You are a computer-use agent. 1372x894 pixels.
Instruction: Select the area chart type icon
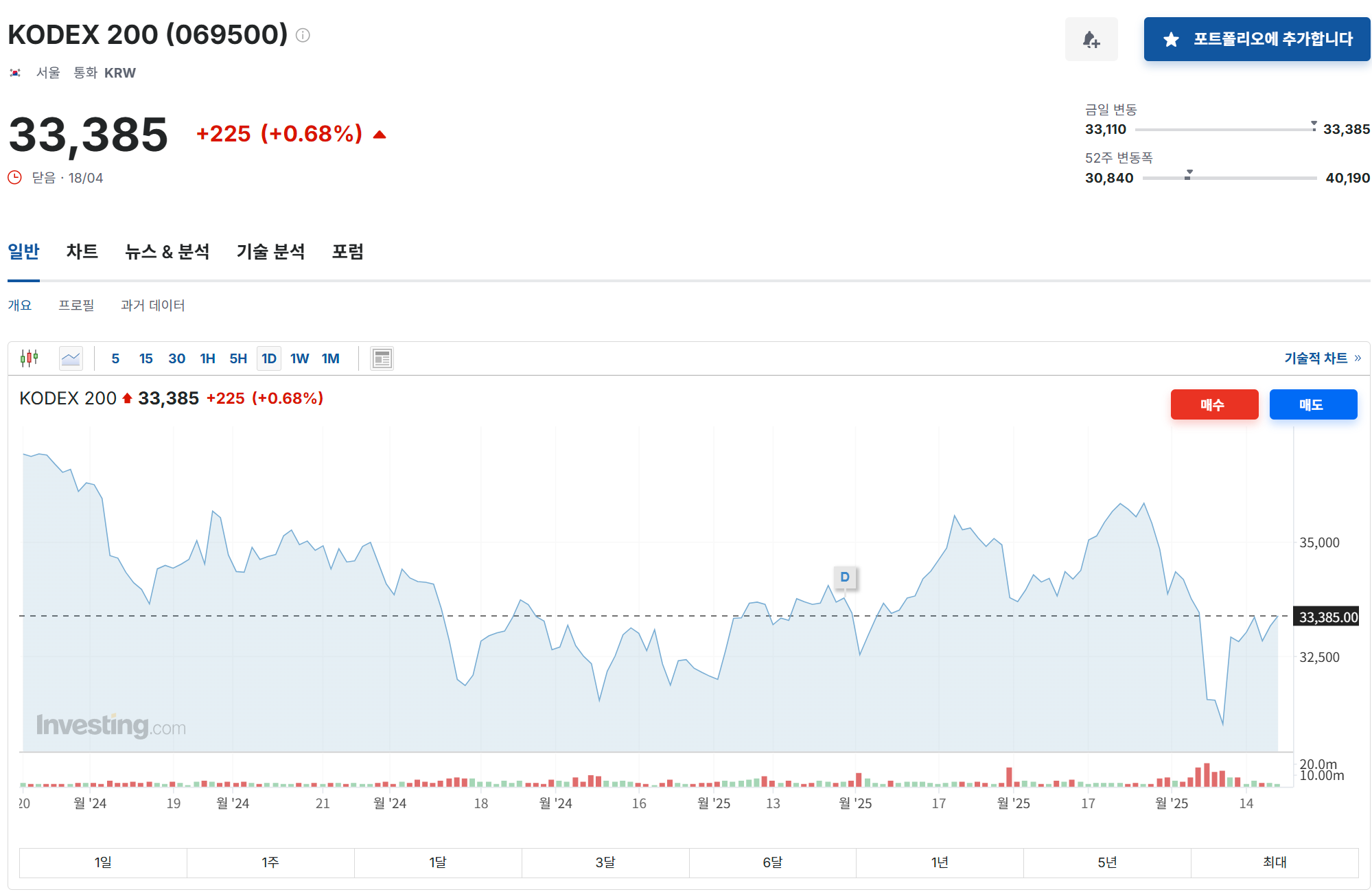click(71, 358)
